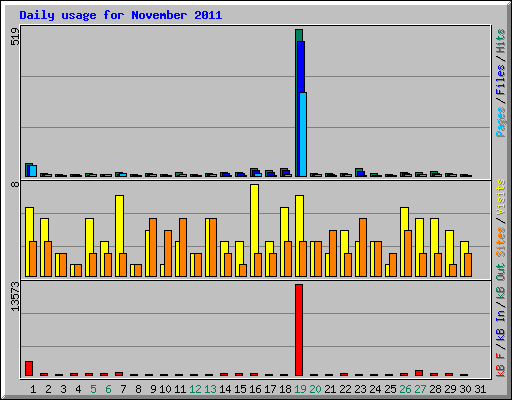The width and height of the screenshot is (512, 400).
Task: Click day label 4 on the x-axis
Action: (78, 389)
